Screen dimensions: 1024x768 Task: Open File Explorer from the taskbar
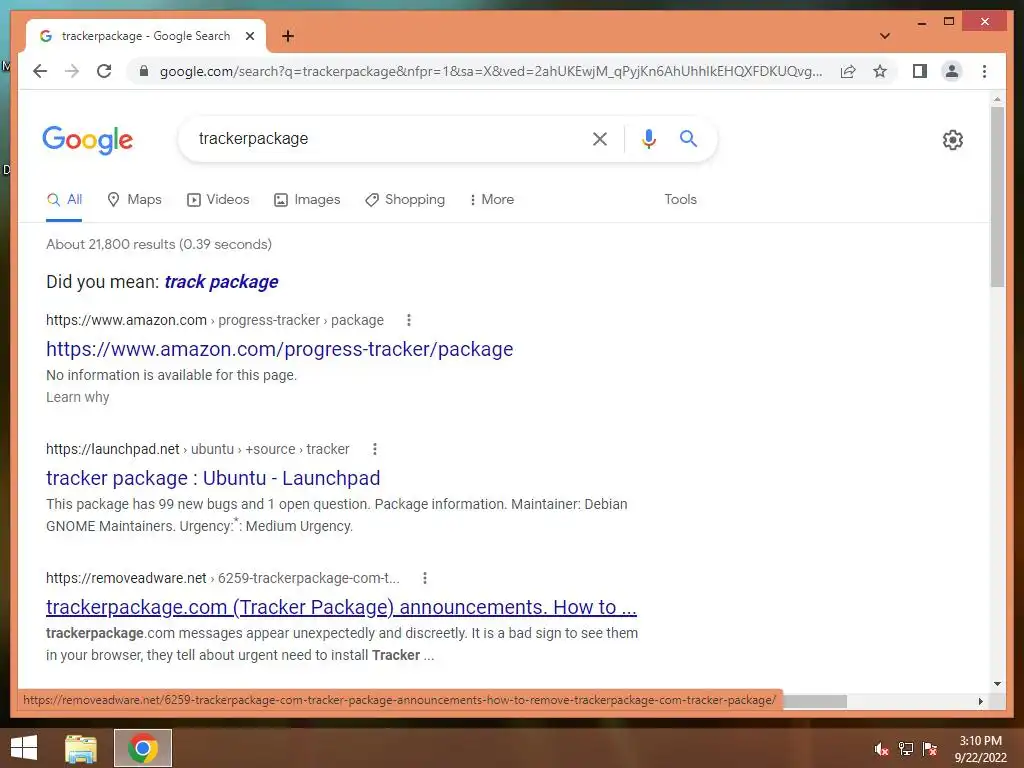click(x=81, y=748)
